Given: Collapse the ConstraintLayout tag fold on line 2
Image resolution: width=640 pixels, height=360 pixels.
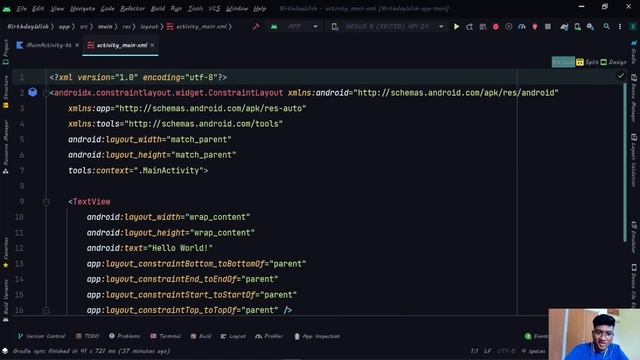Looking at the screenshot, I should click(x=46, y=93).
